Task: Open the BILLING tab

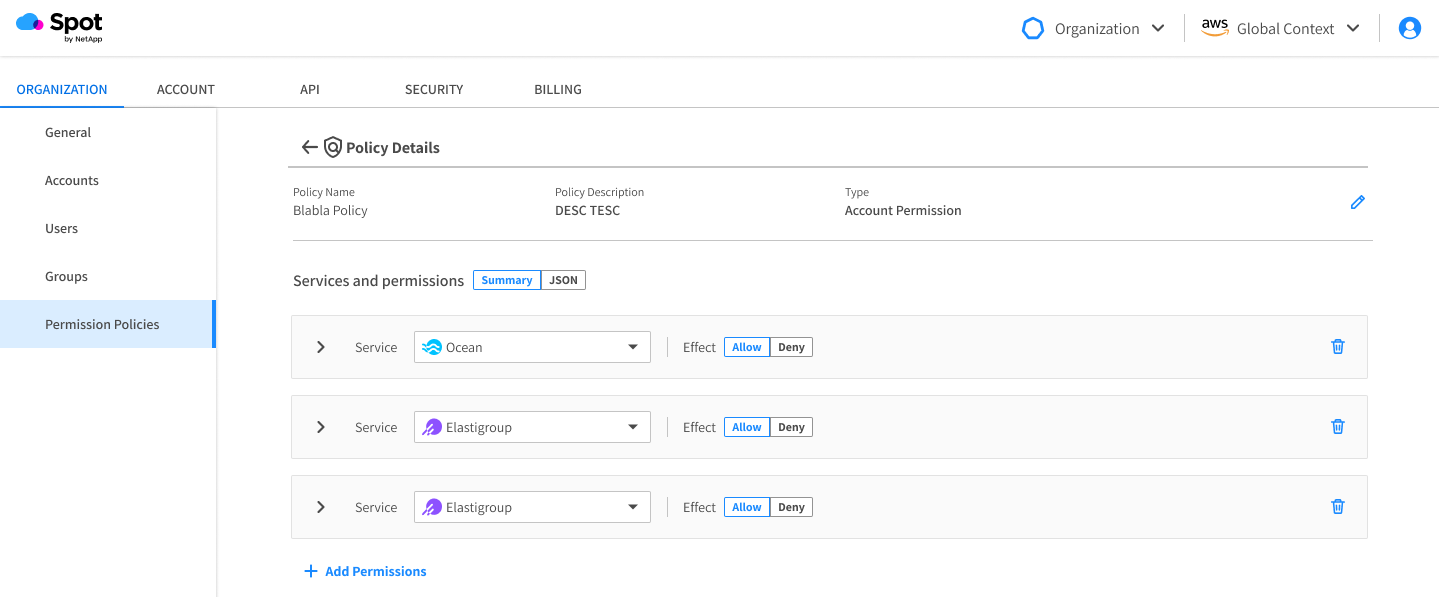Action: [x=558, y=89]
